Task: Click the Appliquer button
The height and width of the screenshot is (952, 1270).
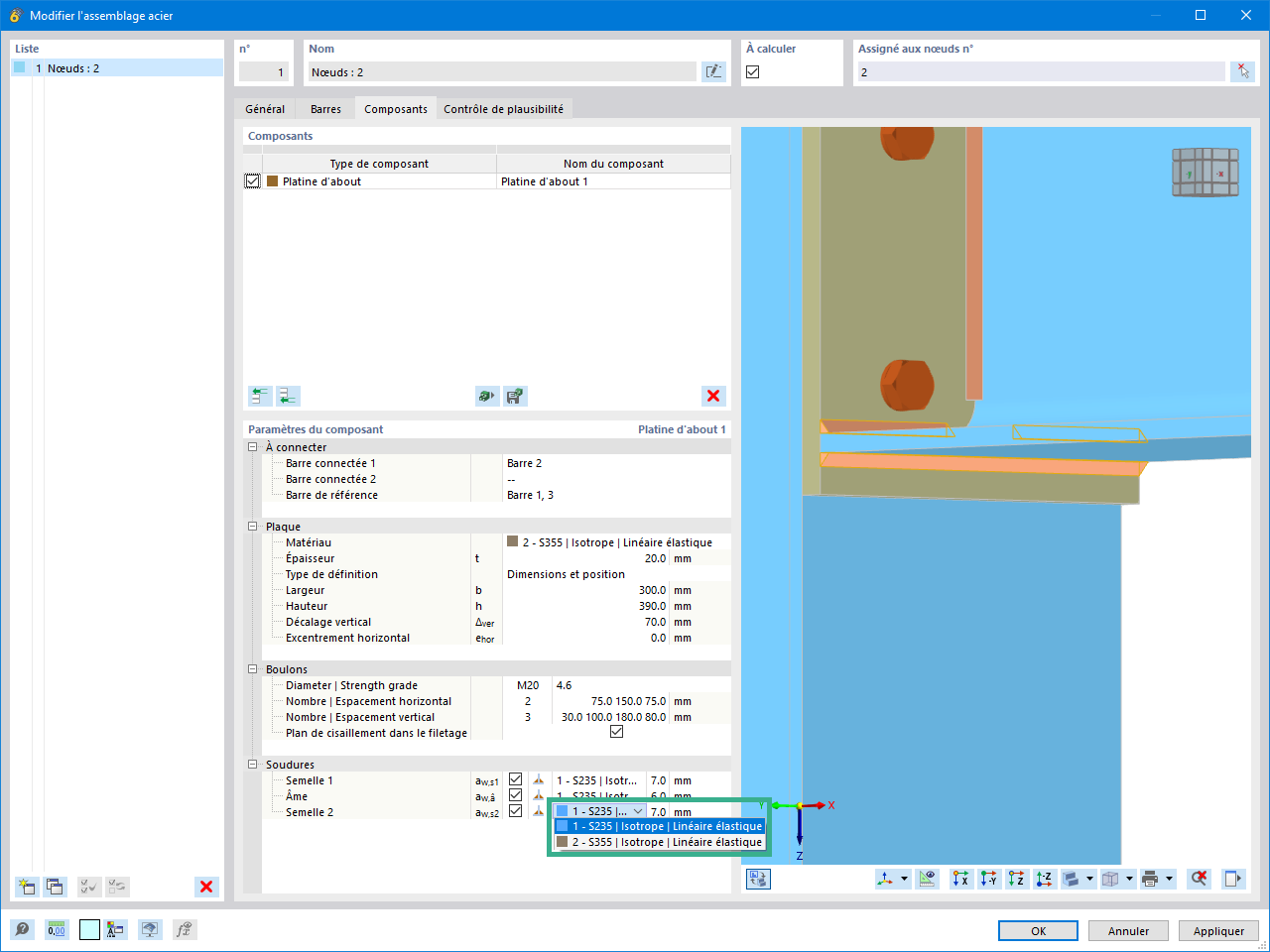Action: (x=1218, y=931)
